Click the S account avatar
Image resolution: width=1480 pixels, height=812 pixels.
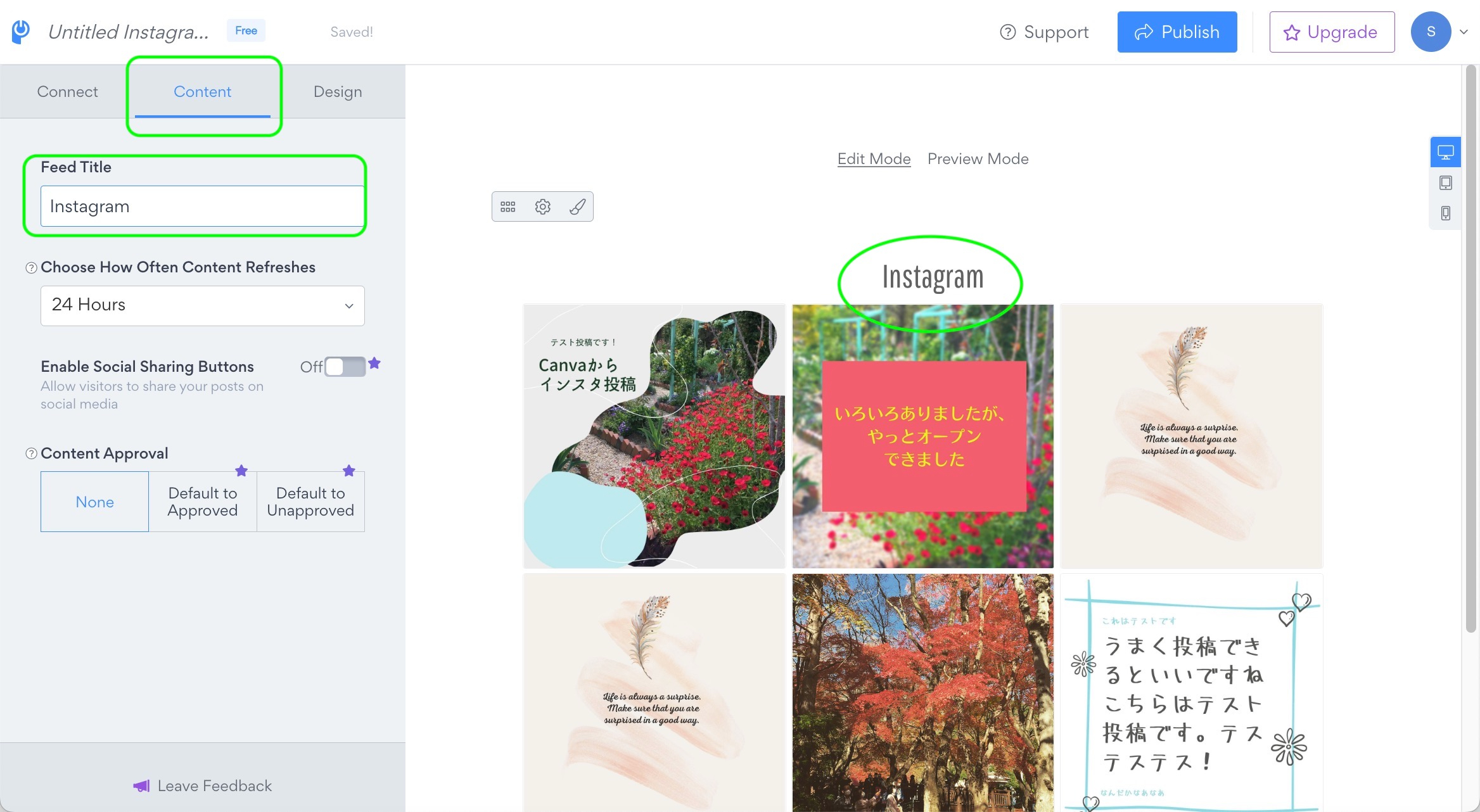click(x=1431, y=31)
